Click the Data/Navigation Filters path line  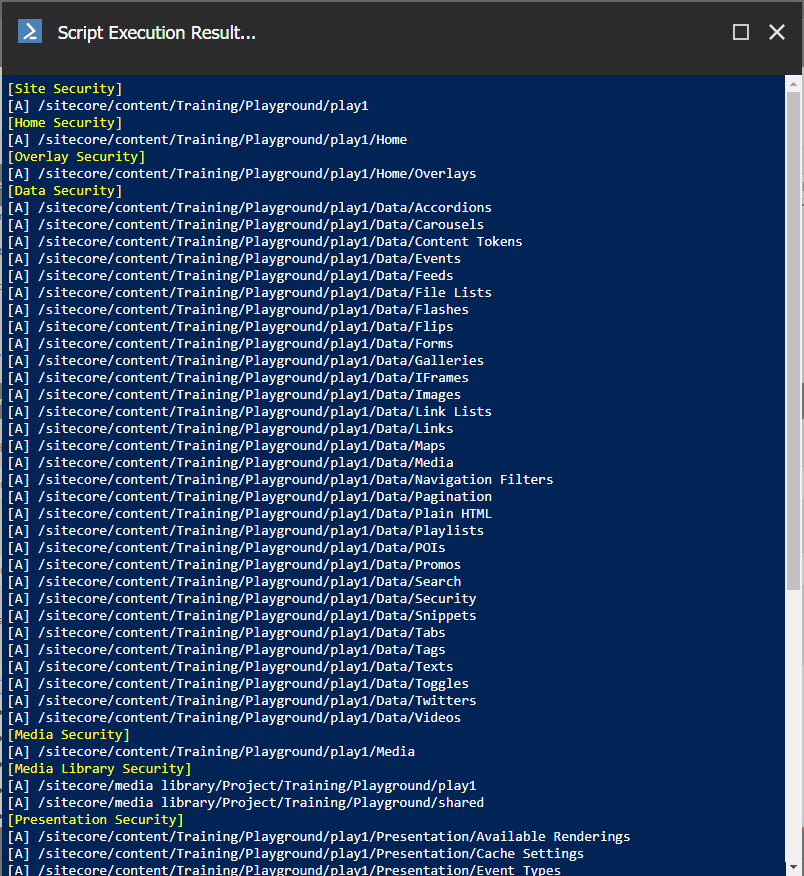coord(280,480)
